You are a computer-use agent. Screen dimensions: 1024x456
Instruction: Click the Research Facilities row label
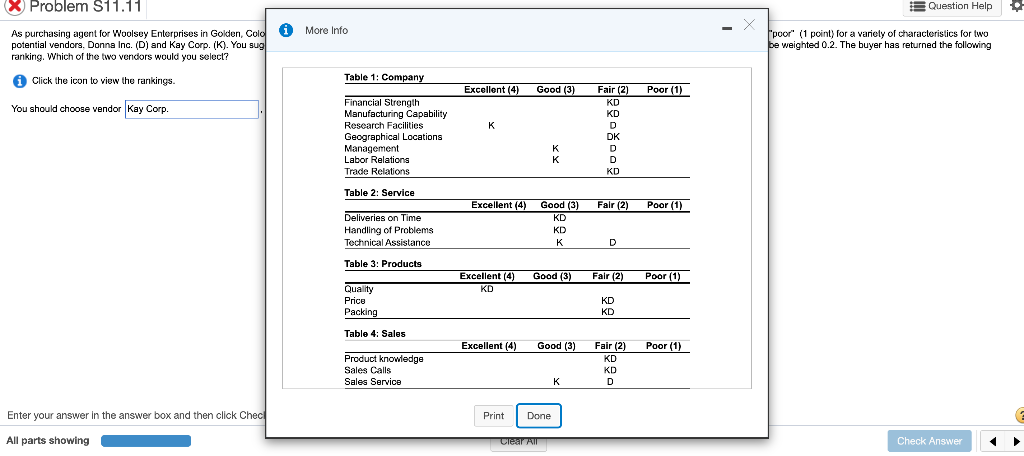[x=383, y=125]
